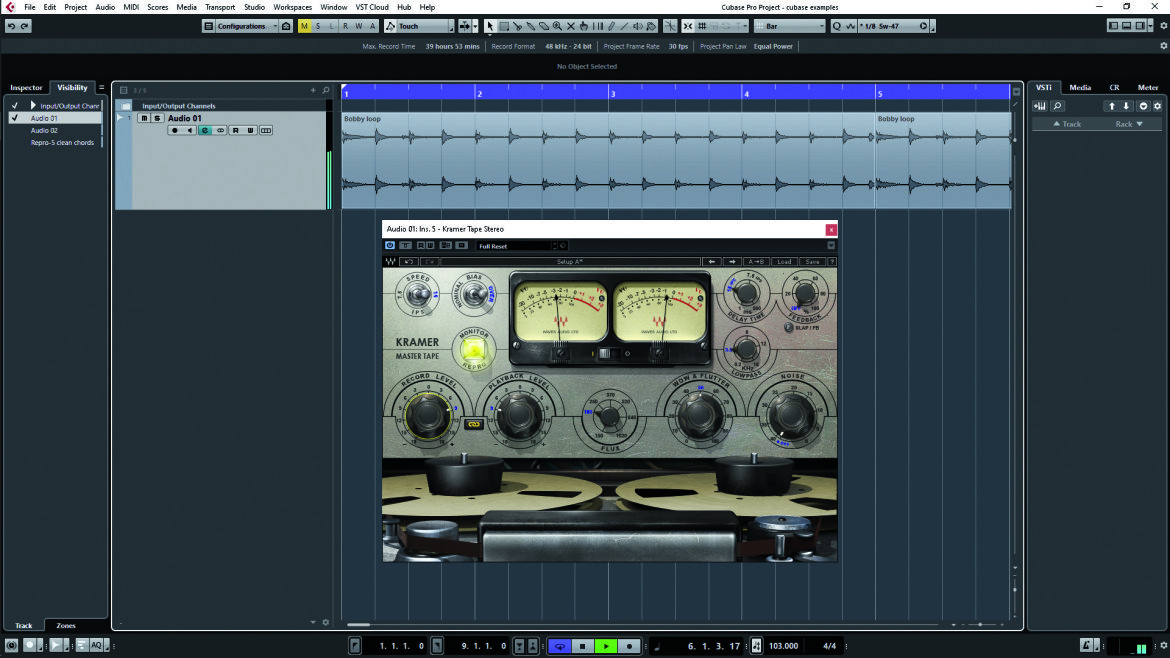This screenshot has width=1170, height=658.
Task: Flip the Speed IPS toggle switch
Action: coord(417,295)
